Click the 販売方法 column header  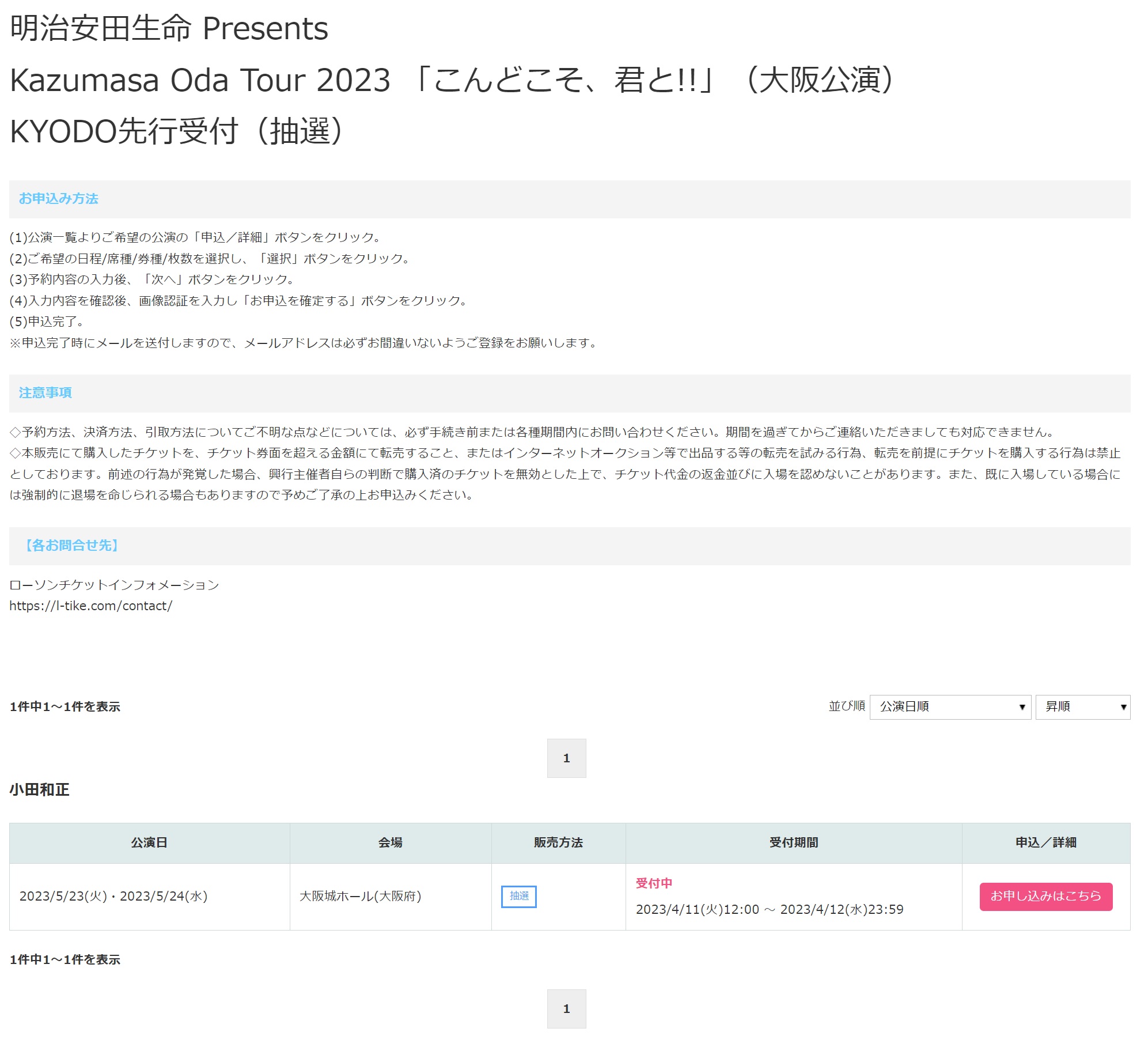pos(558,842)
